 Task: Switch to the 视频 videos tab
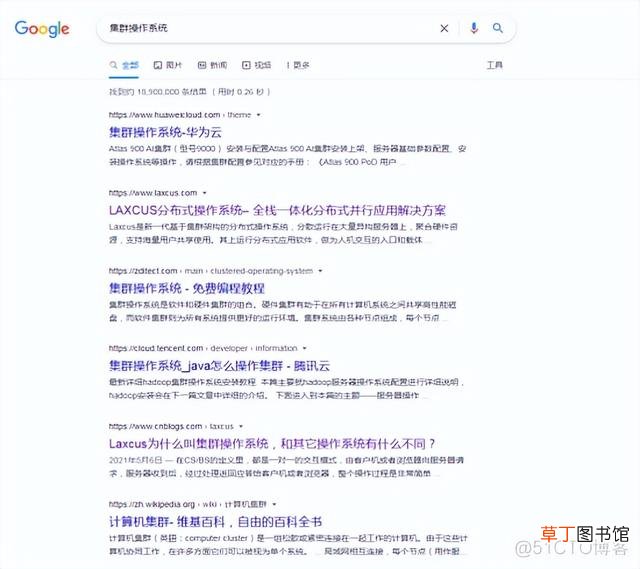256,65
